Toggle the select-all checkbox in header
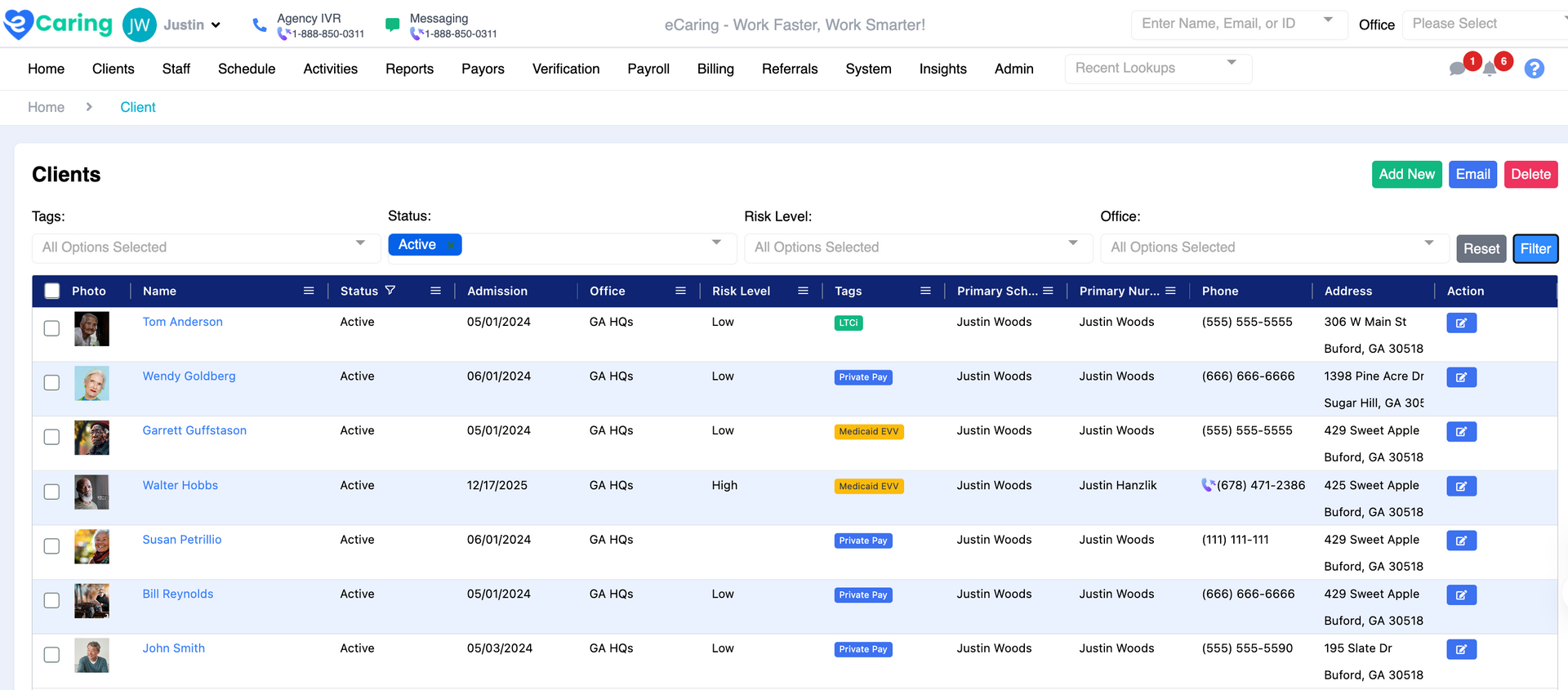The height and width of the screenshot is (690, 1568). pyautogui.click(x=52, y=291)
